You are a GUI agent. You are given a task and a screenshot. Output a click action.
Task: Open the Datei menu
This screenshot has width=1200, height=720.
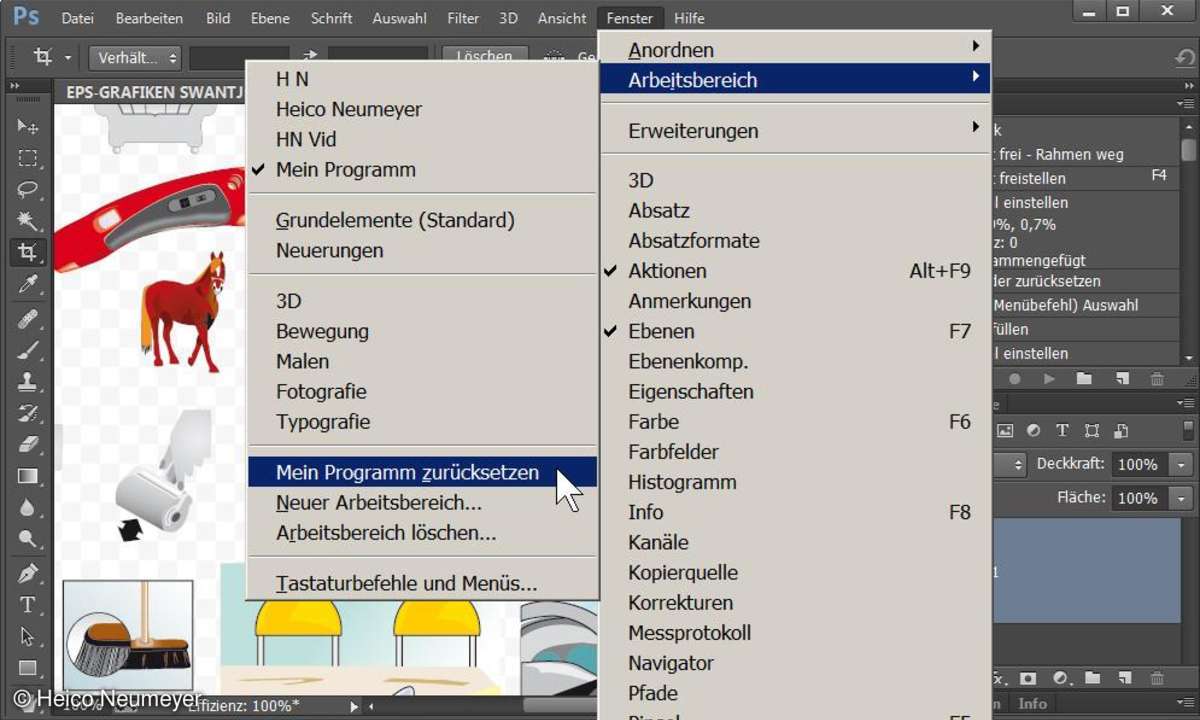(x=78, y=18)
